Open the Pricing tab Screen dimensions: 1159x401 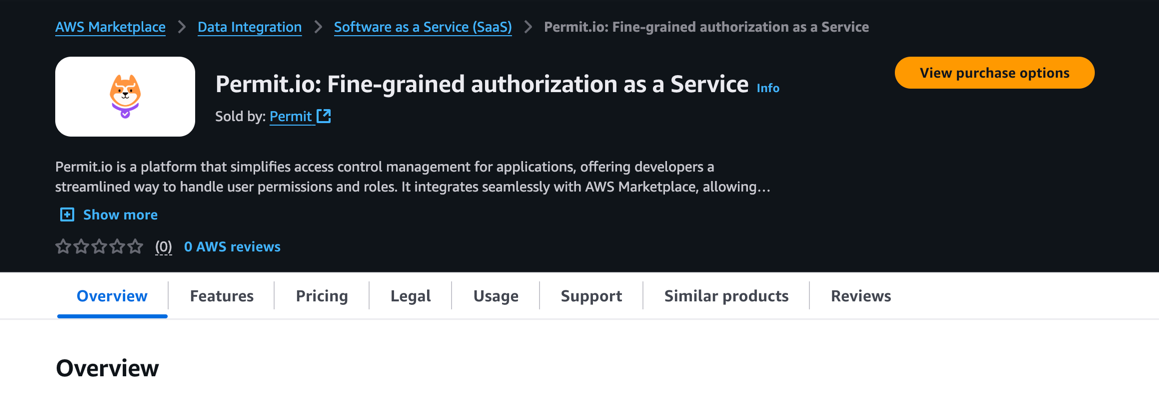coord(322,296)
